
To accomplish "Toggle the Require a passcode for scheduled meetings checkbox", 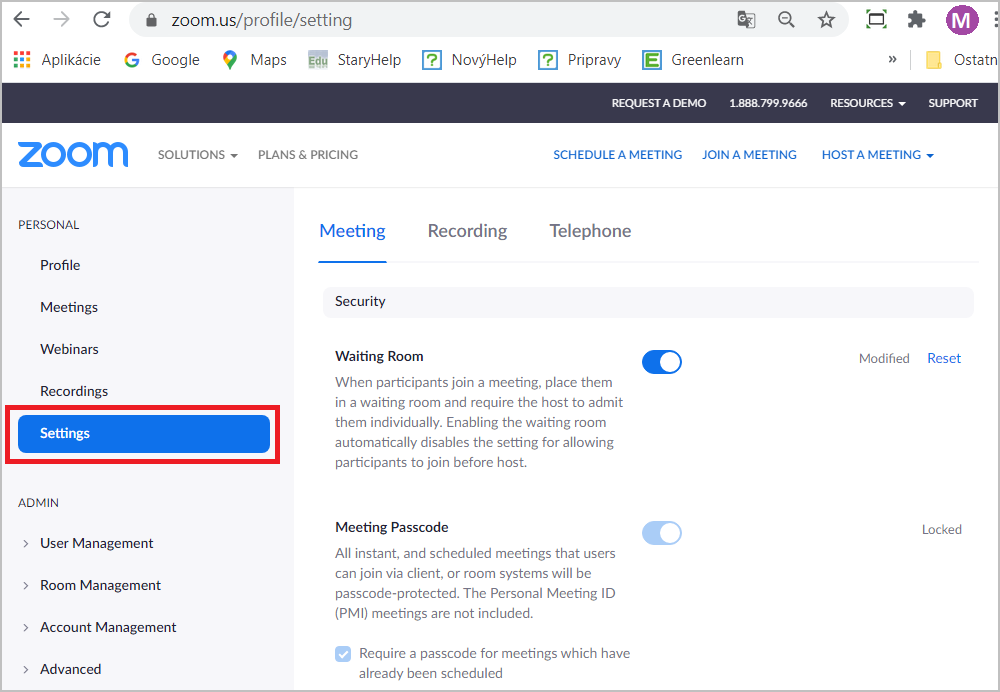I will (x=343, y=654).
